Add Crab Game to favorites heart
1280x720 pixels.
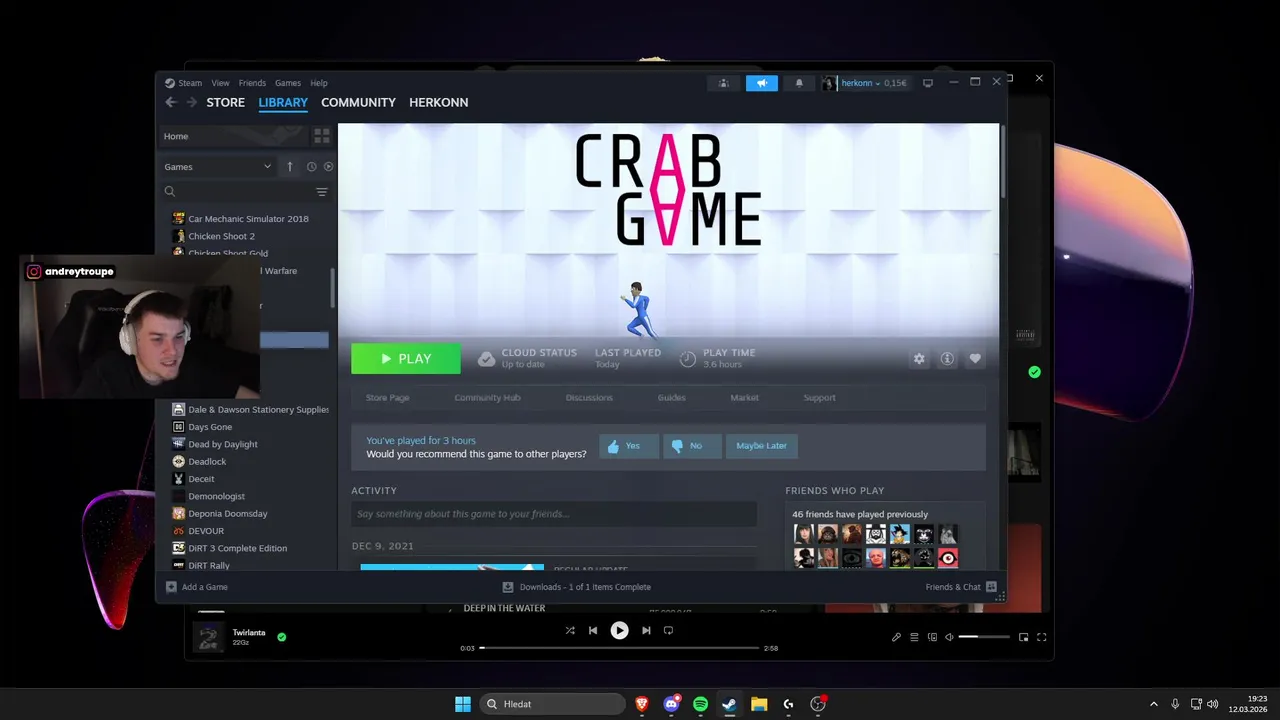pos(975,359)
